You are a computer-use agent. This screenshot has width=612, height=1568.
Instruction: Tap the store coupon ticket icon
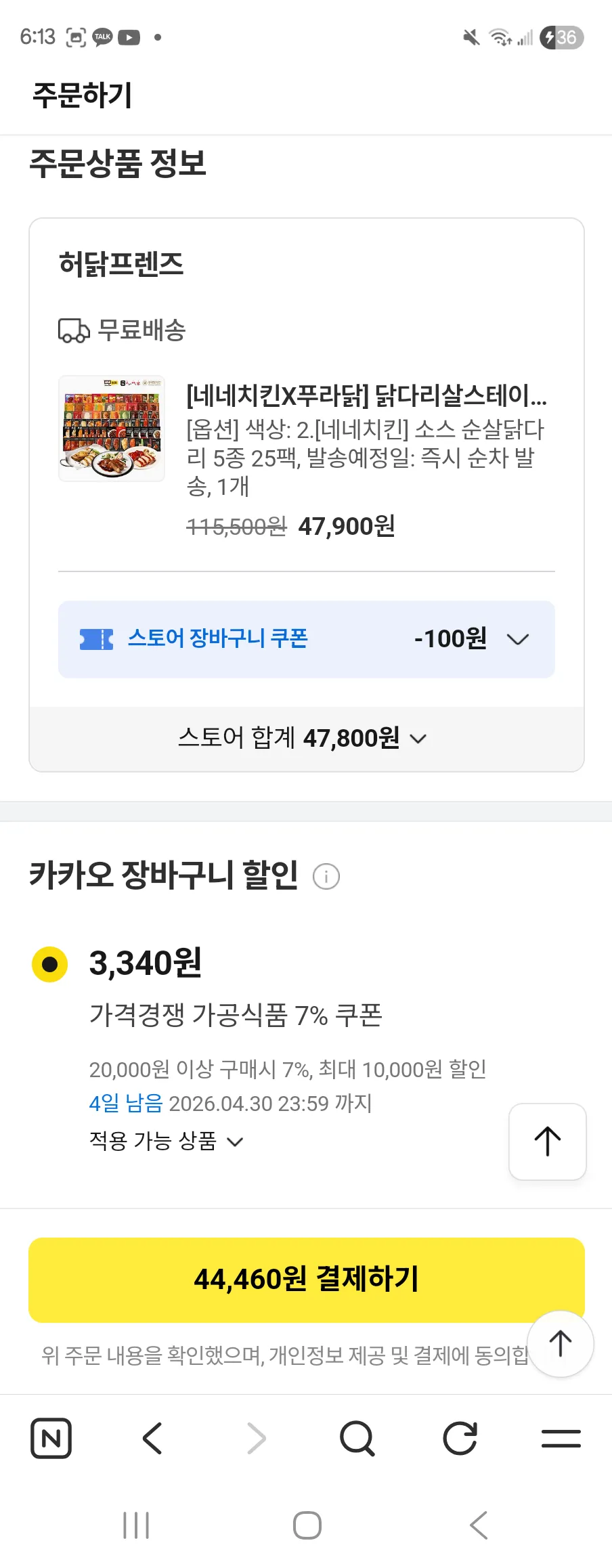pos(96,639)
